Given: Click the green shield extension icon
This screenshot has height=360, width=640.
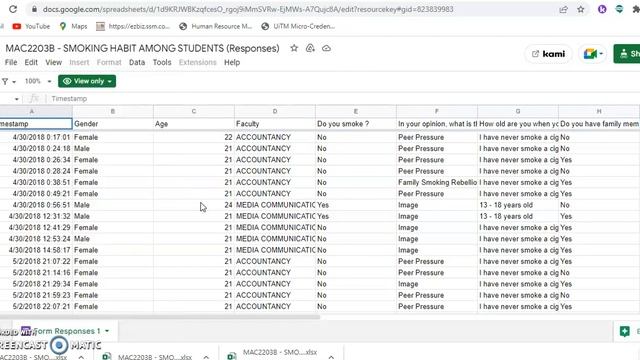Looking at the screenshot, I should click(x=619, y=9).
